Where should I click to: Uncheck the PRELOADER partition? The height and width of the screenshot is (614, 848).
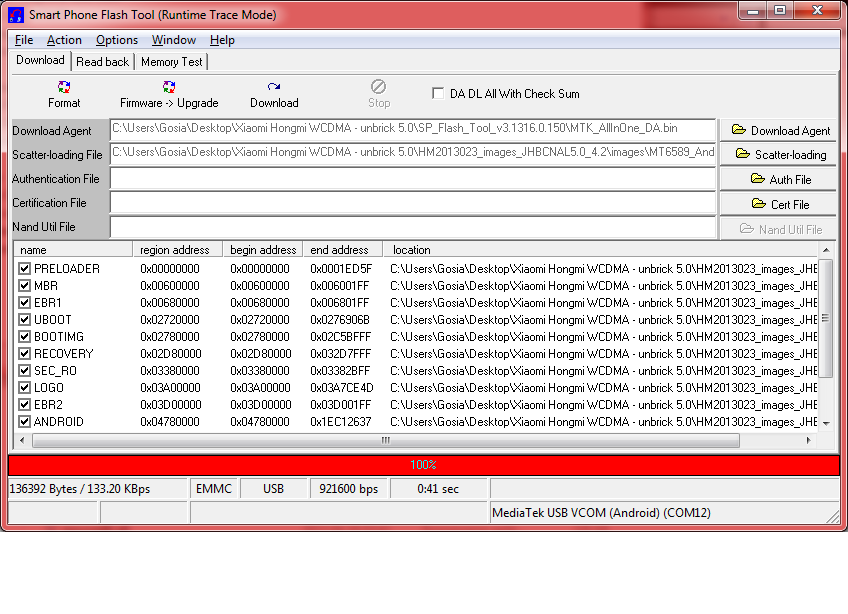[x=25, y=269]
